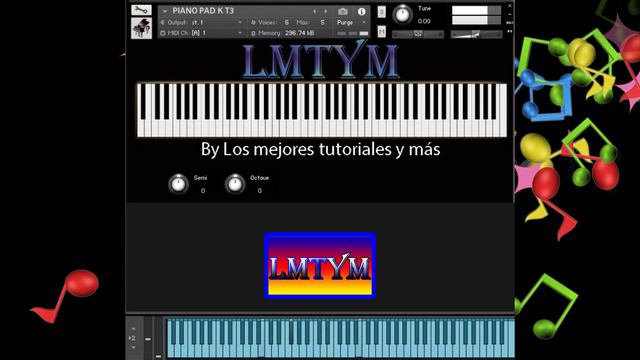Click the Semi value 0
Viewport: 640px width, 360px height.
[x=203, y=191]
